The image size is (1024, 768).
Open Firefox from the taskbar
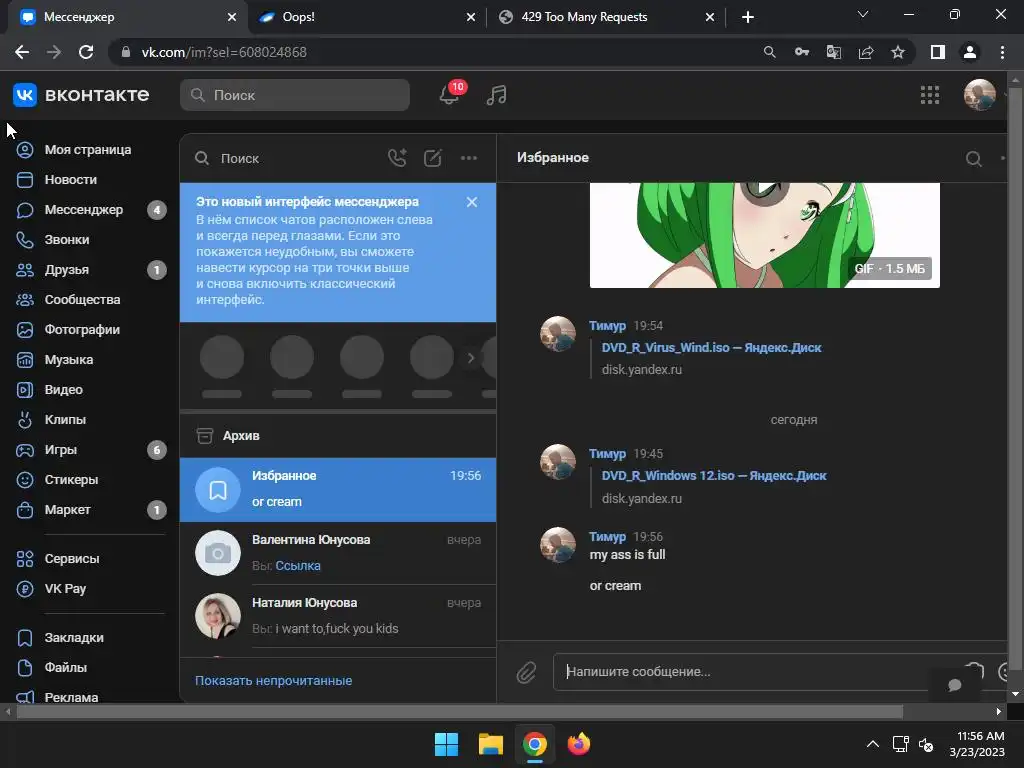(x=579, y=744)
